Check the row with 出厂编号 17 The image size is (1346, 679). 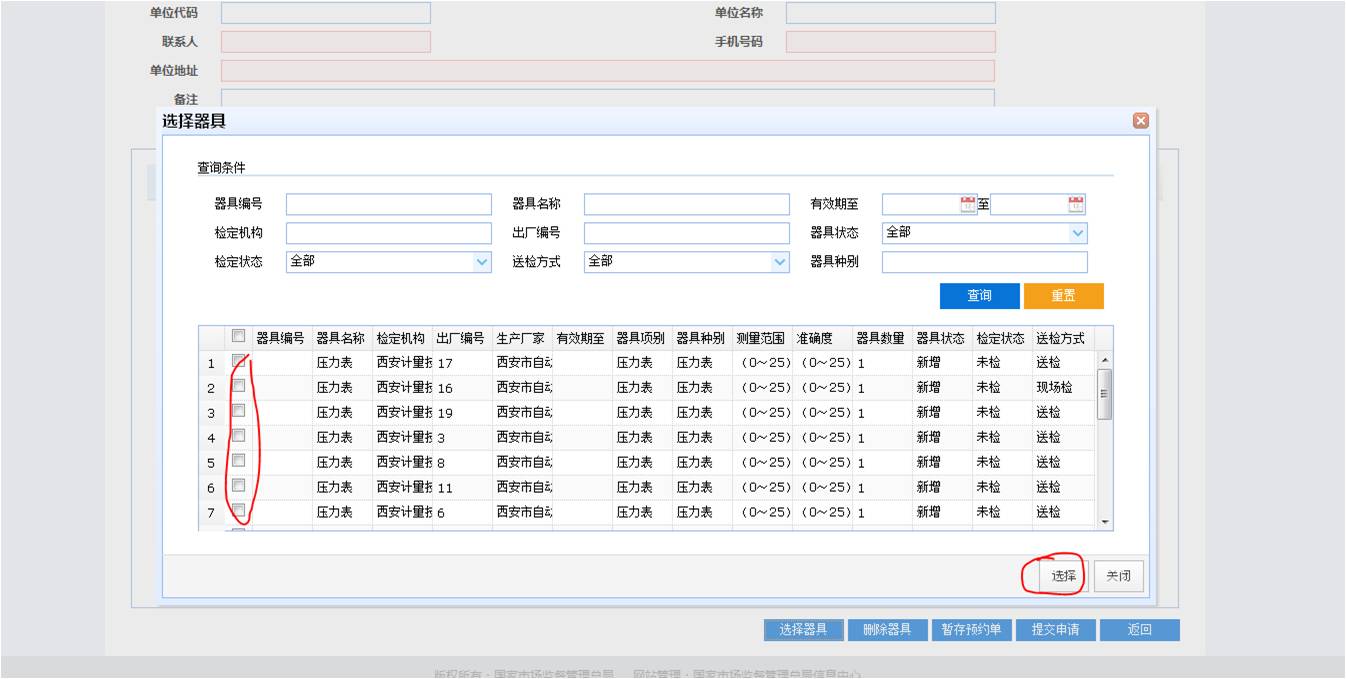pos(238,361)
